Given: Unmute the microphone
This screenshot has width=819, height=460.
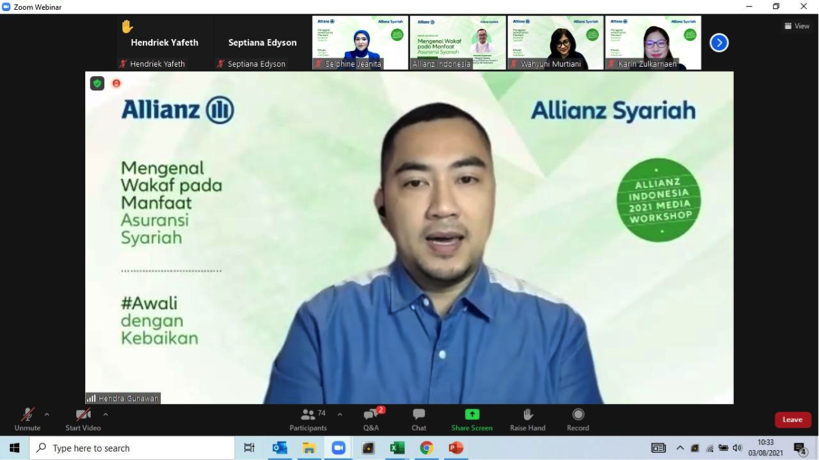Looking at the screenshot, I should coord(27,420).
